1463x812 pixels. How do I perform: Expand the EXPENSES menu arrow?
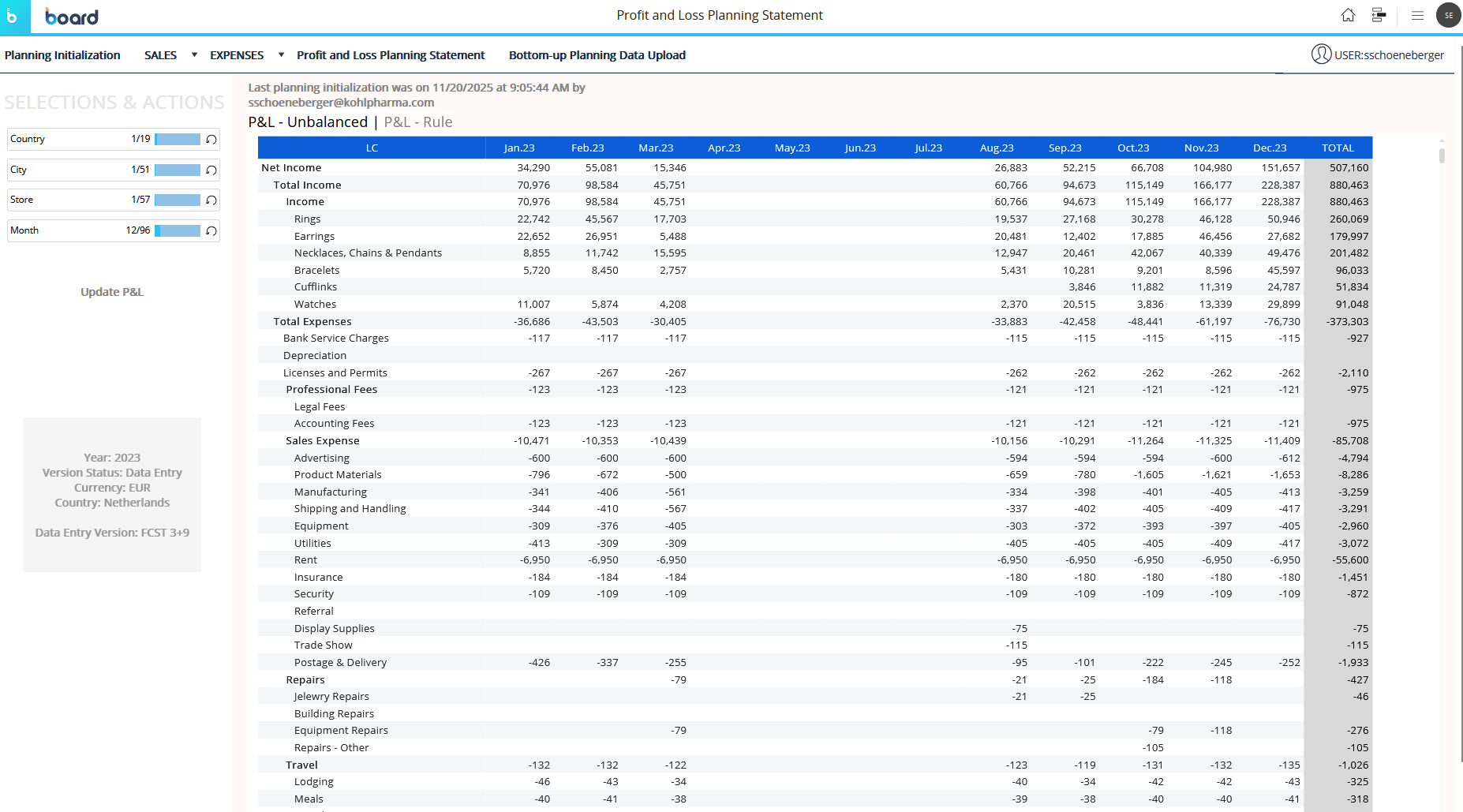[281, 55]
